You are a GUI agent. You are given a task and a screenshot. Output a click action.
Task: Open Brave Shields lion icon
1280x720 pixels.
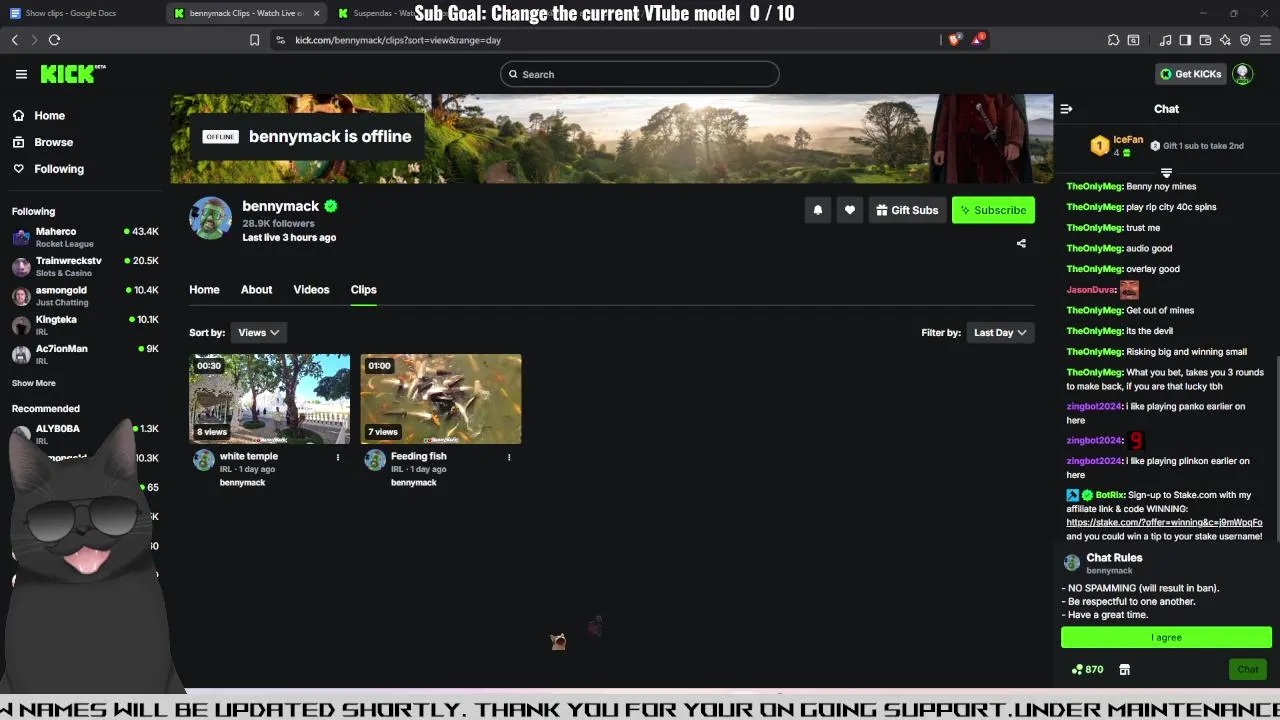tap(953, 40)
